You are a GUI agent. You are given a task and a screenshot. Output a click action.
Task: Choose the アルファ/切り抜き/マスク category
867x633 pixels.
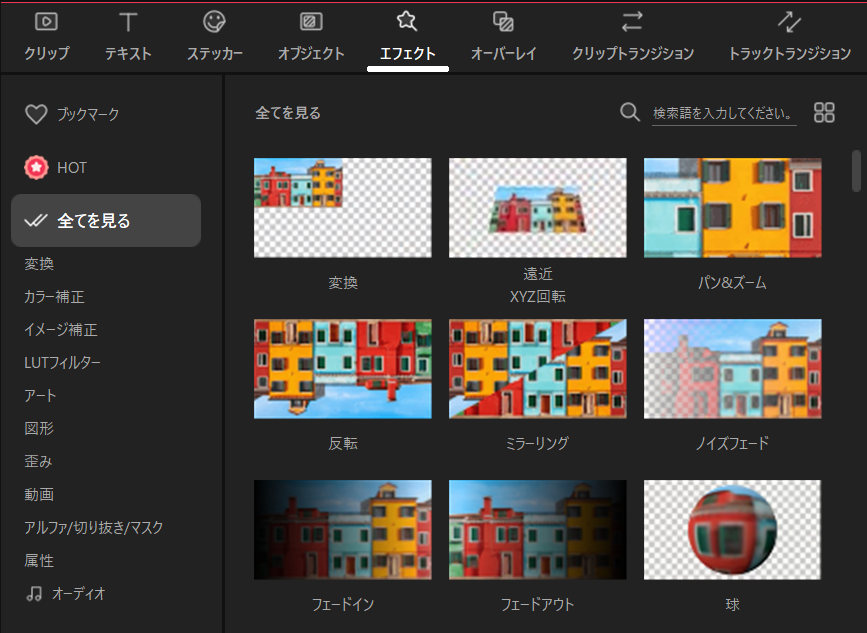[93, 527]
